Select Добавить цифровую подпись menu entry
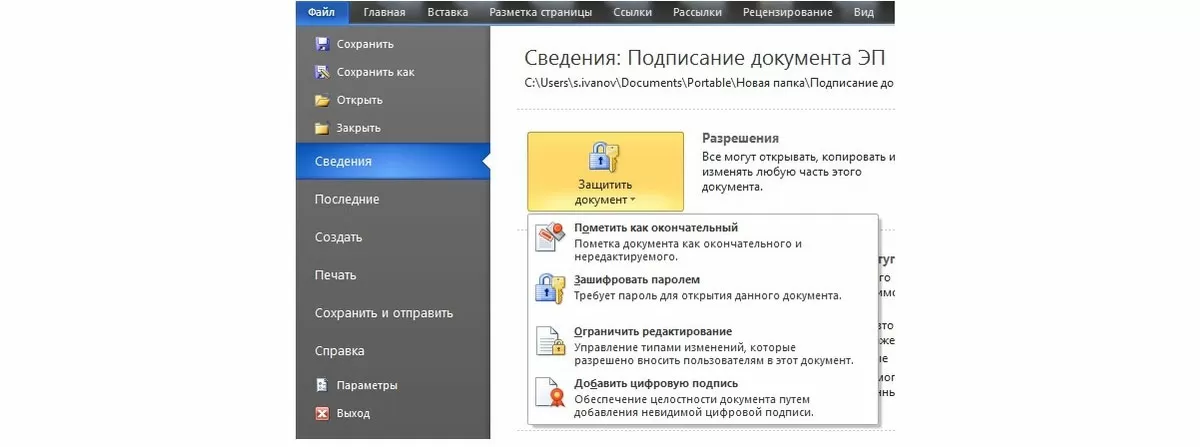 click(x=703, y=397)
